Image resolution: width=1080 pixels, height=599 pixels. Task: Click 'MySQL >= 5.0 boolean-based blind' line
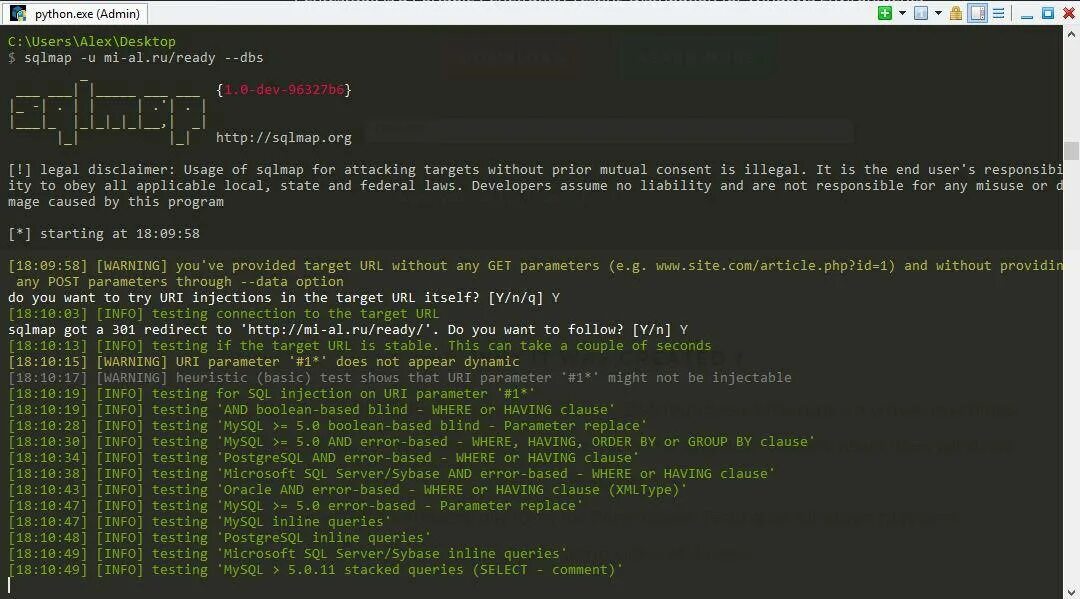click(x=328, y=425)
